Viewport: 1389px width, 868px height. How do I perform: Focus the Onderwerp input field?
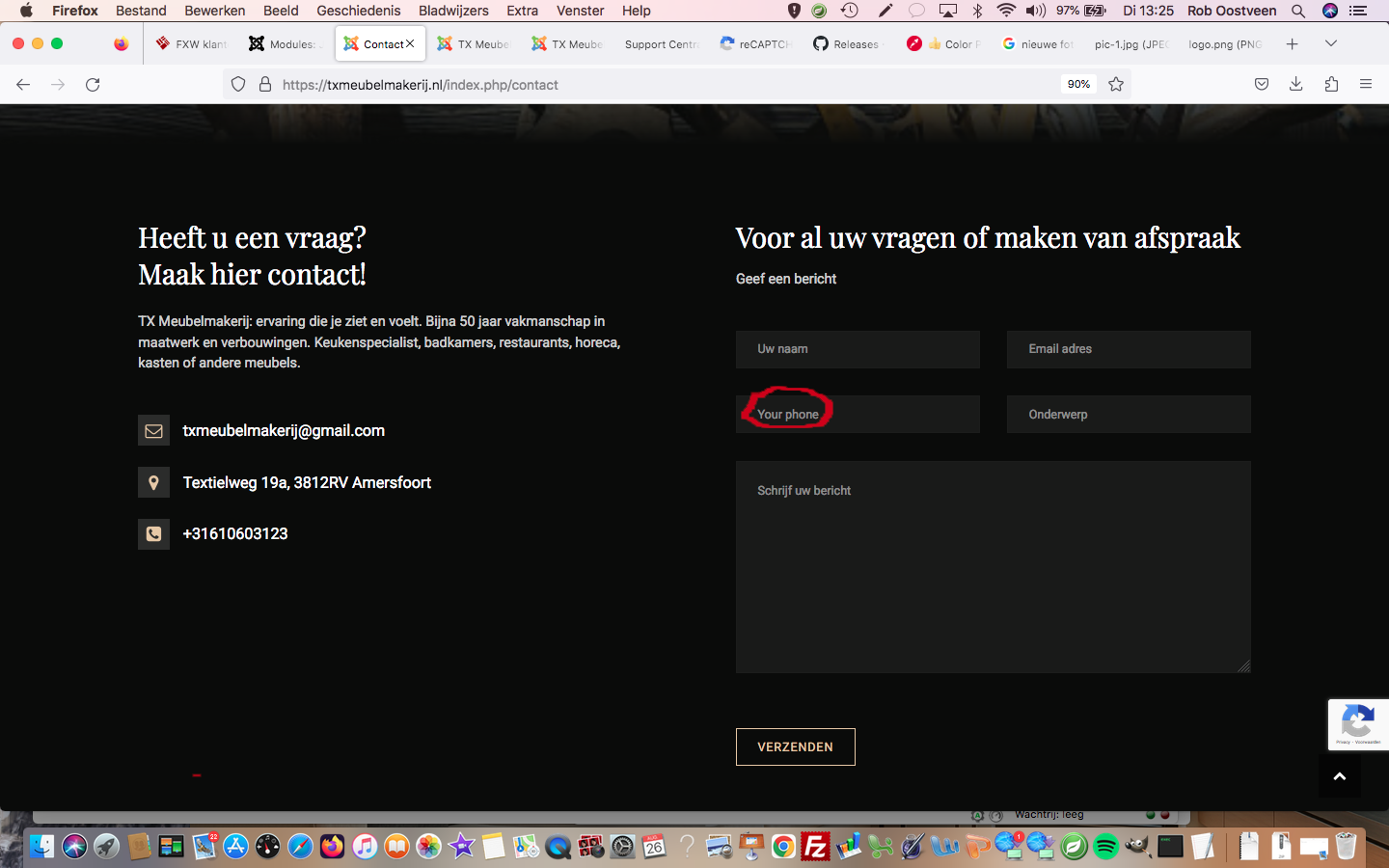[x=1129, y=415]
